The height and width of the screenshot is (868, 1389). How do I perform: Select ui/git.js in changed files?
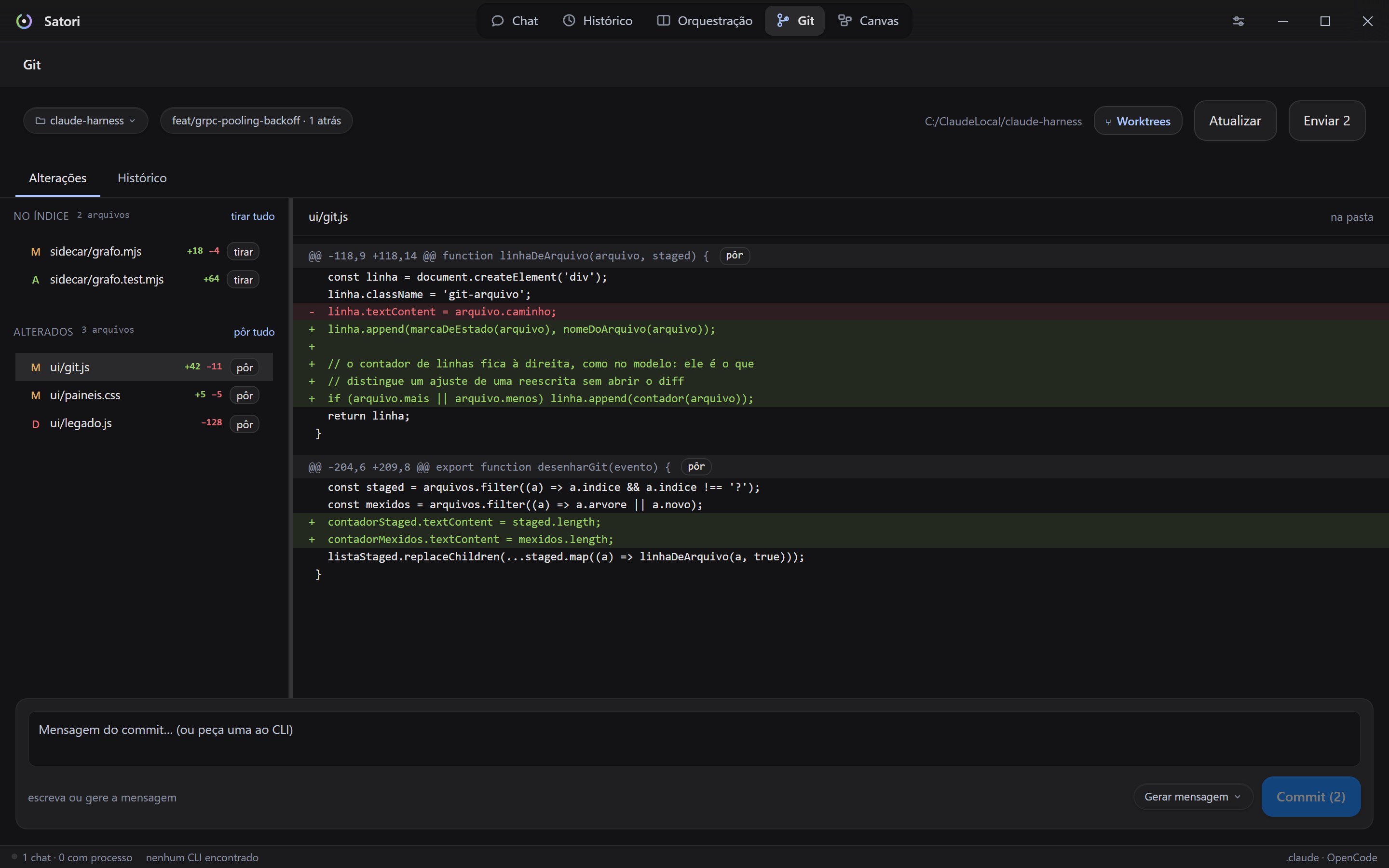click(x=144, y=367)
